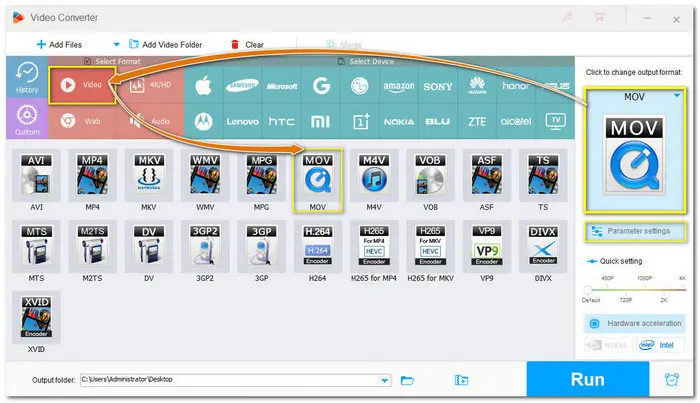
Task: Expand the output folder path dropdown
Action: tap(384, 380)
